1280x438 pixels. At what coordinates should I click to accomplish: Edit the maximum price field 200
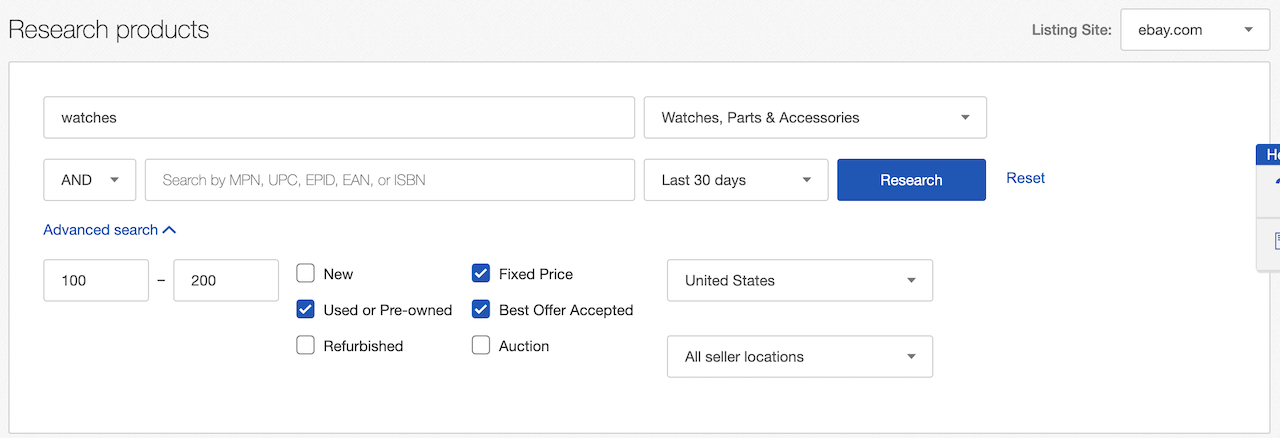(x=226, y=280)
